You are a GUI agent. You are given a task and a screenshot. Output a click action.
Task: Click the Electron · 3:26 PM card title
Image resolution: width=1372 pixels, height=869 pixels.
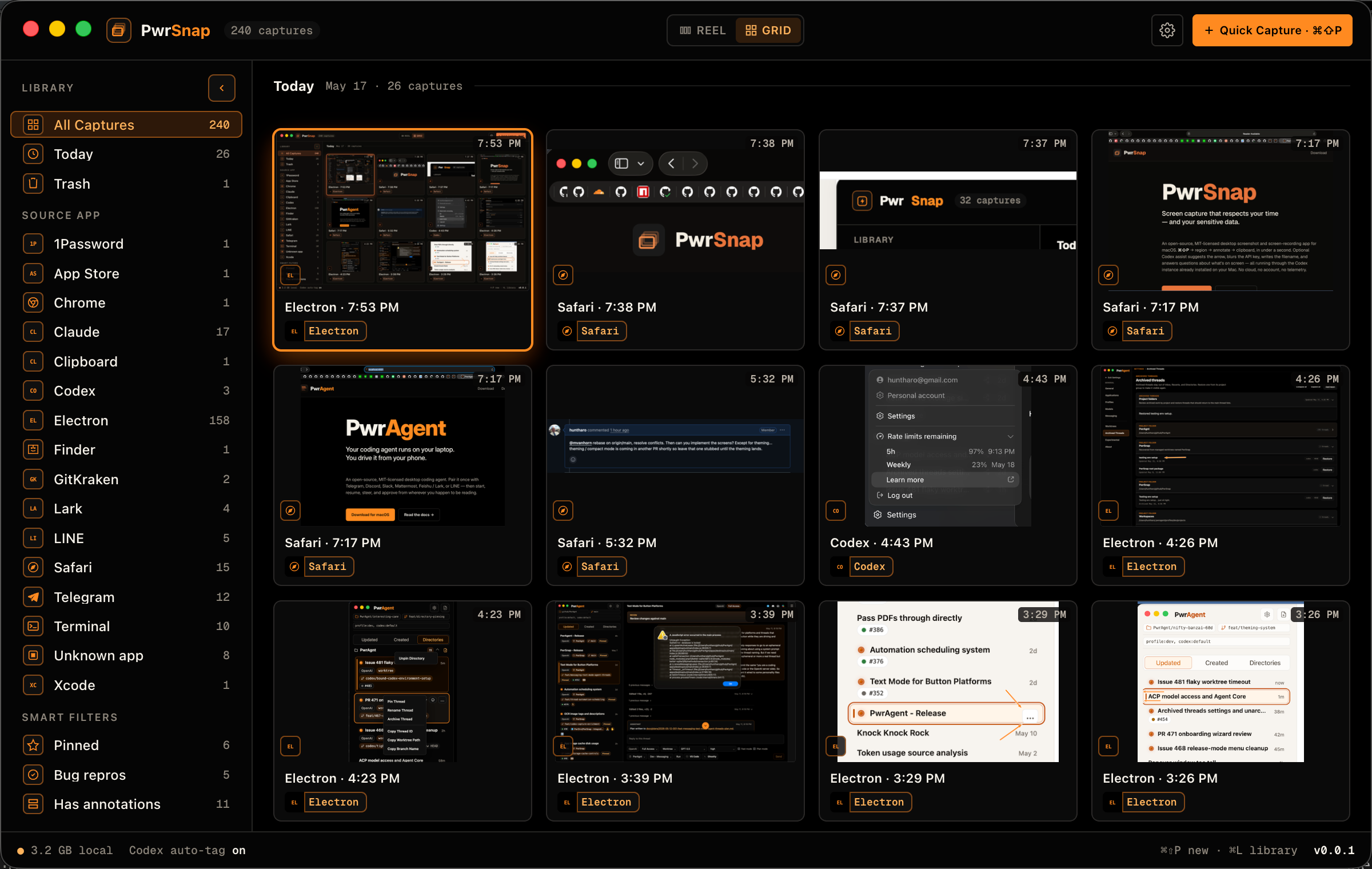coord(1160,778)
